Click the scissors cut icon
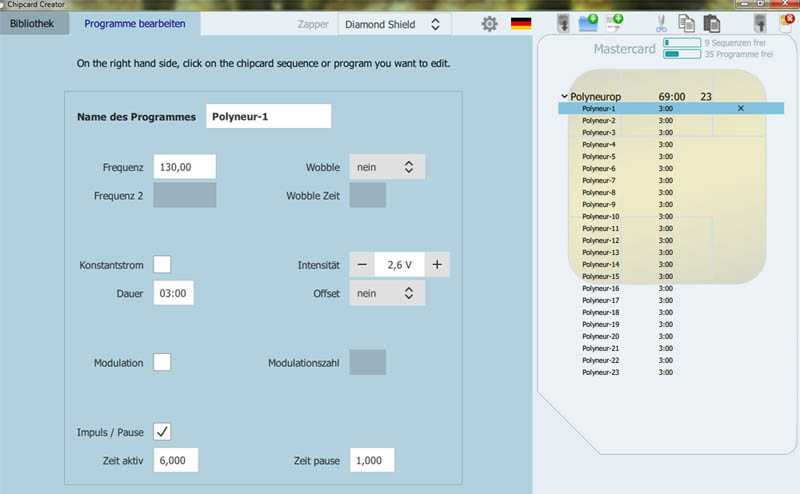The height and width of the screenshot is (494, 800). tap(661, 23)
